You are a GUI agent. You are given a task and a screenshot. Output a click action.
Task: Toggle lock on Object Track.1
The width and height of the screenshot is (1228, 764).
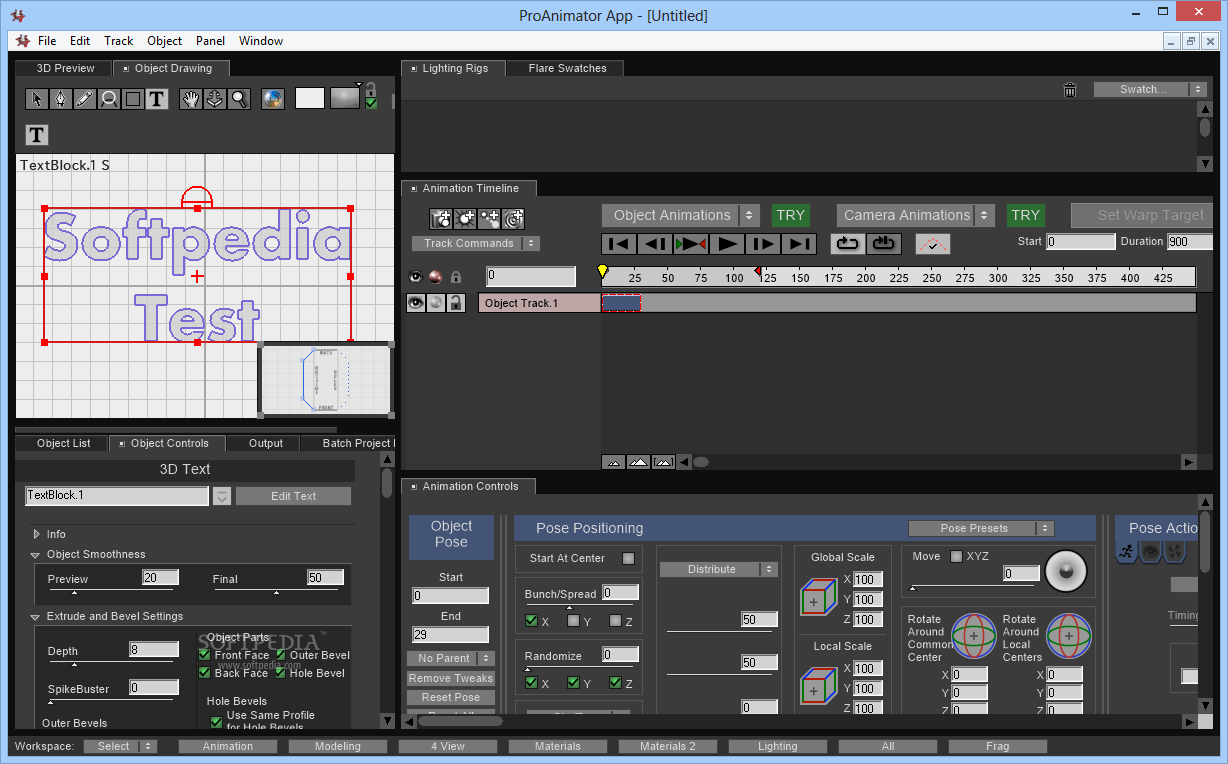coord(456,303)
